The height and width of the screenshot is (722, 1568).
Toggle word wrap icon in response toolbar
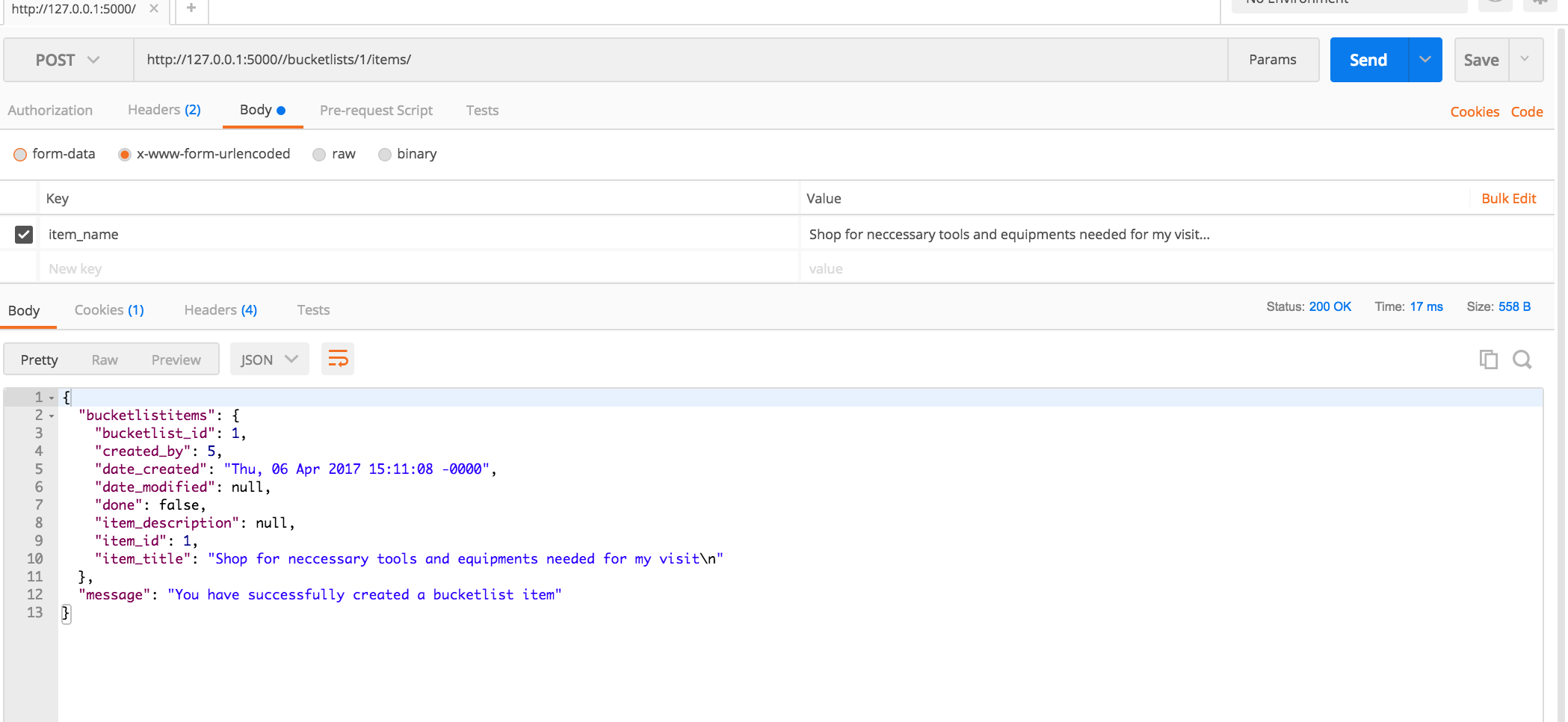point(338,360)
